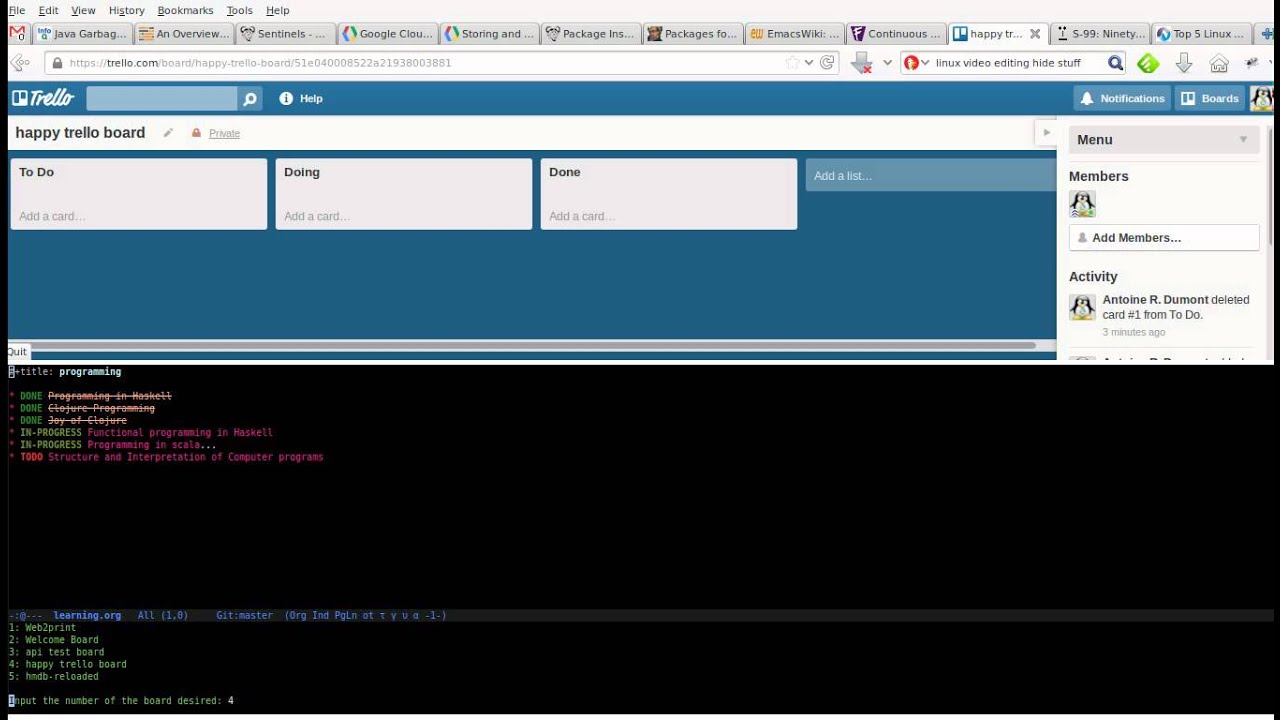Expand the Menu dropdown arrow in sidebar
Screen dimensions: 1280x720
click(1243, 140)
